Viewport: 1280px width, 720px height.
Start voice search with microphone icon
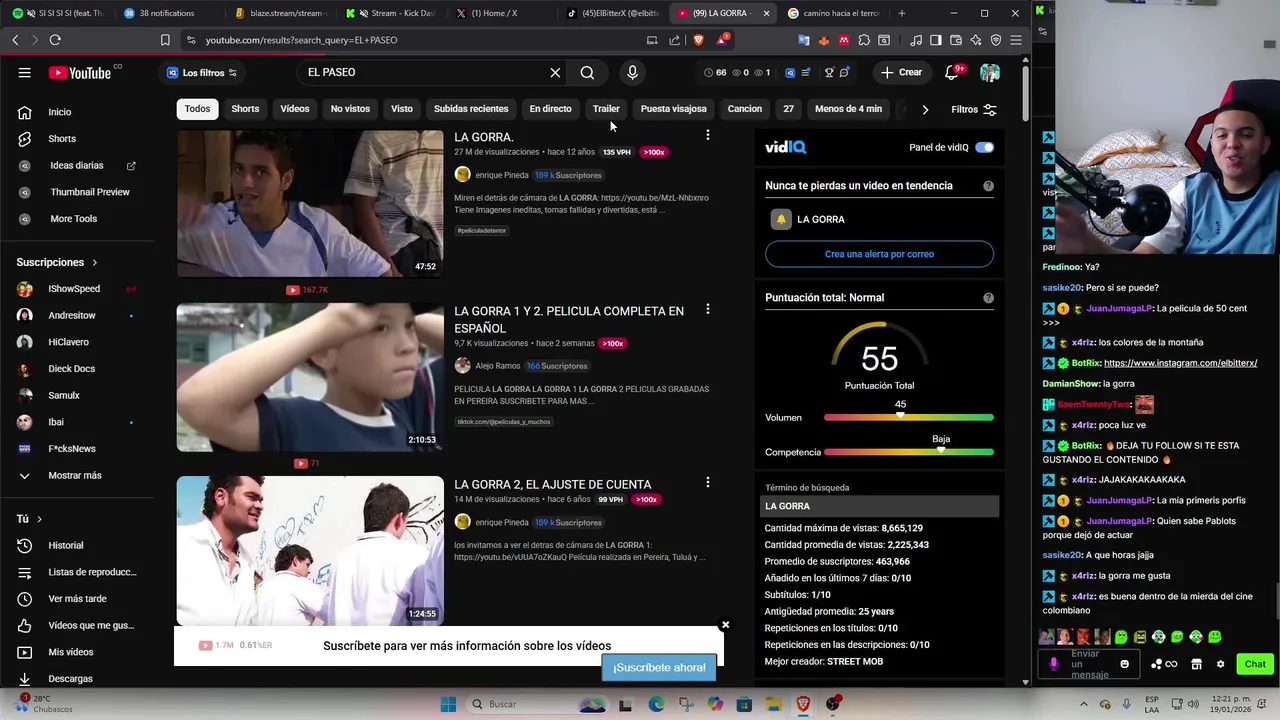(x=632, y=72)
